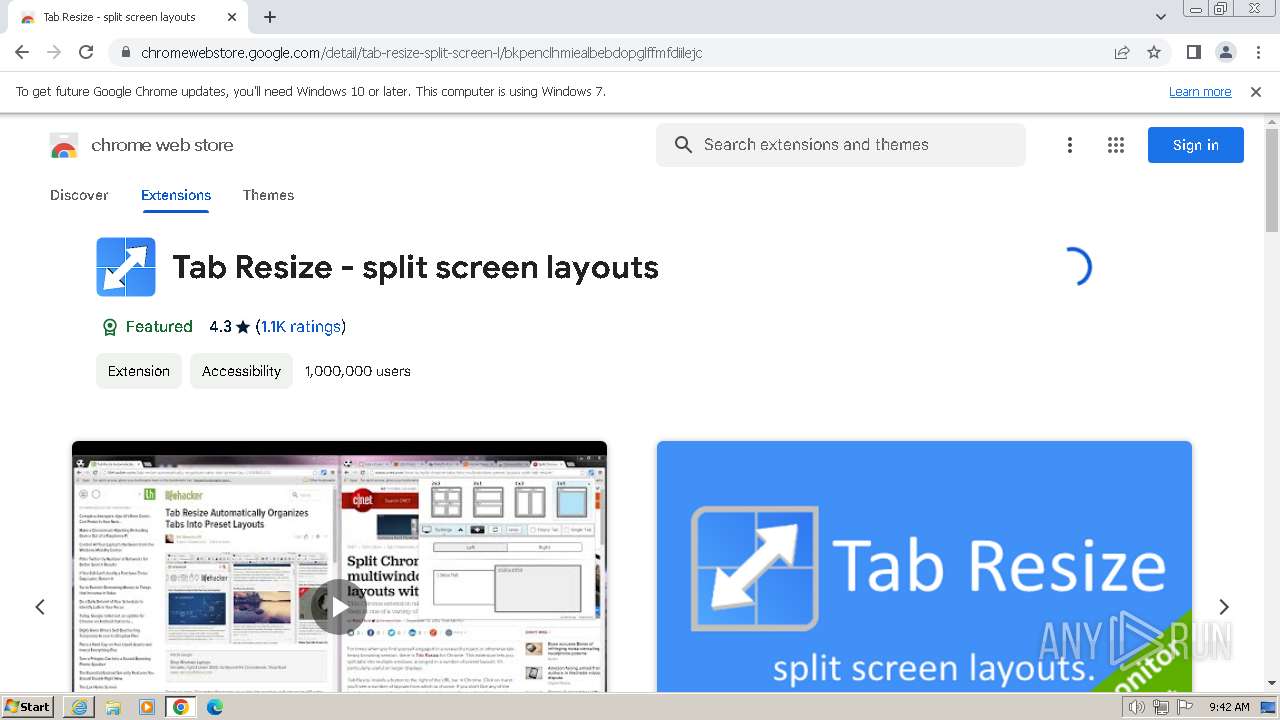This screenshot has width=1280, height=720.
Task: Open a new tab with plus button
Action: click(270, 17)
